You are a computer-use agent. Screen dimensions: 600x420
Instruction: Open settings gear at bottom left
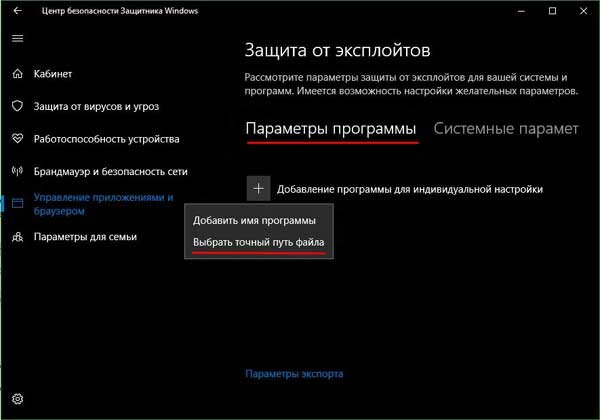(18, 399)
